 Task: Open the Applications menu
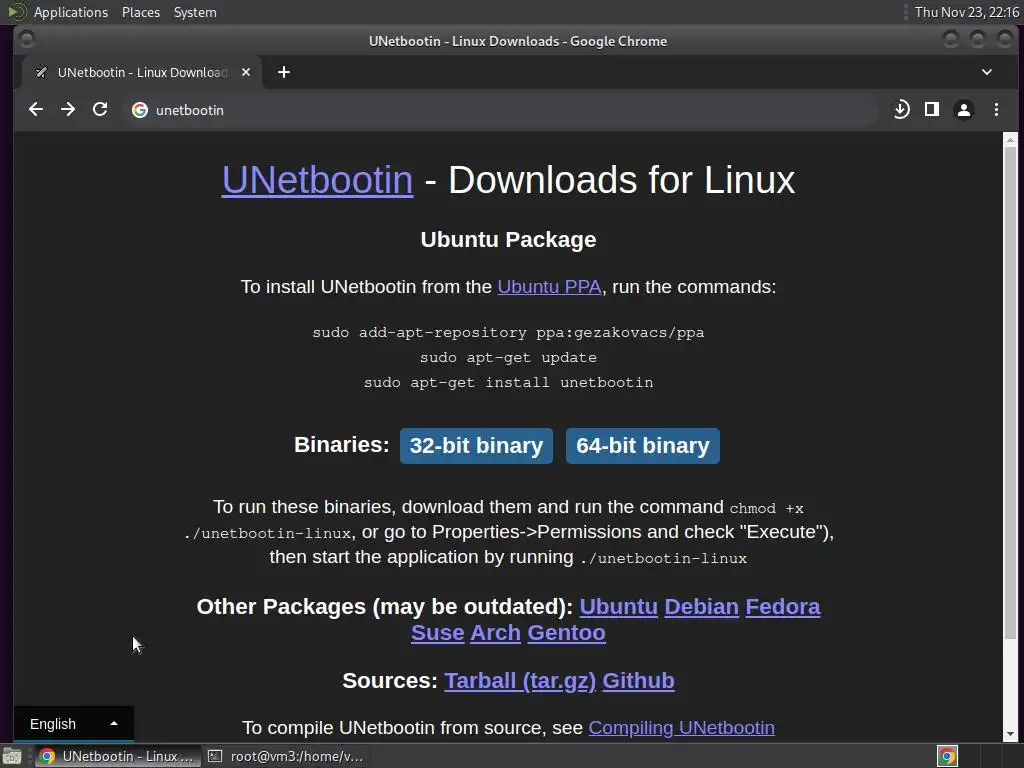coord(71,12)
